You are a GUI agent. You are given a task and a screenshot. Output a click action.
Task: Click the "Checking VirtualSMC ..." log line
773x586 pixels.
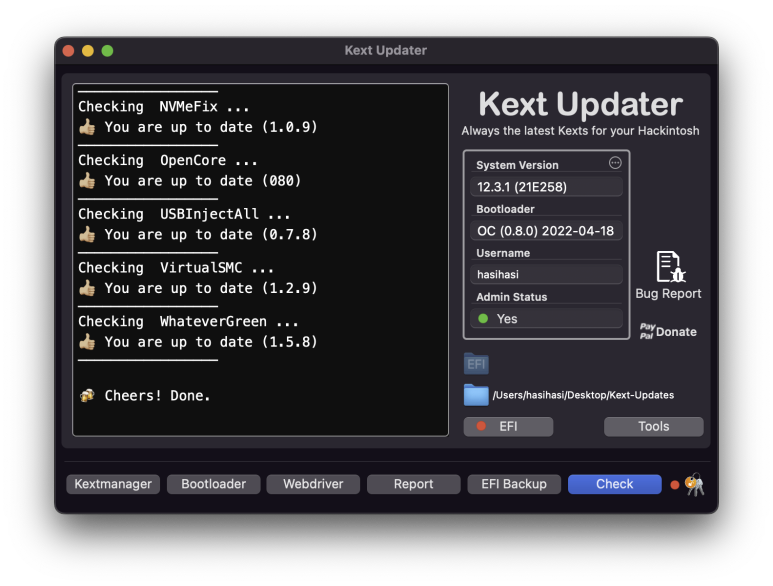tap(176, 268)
